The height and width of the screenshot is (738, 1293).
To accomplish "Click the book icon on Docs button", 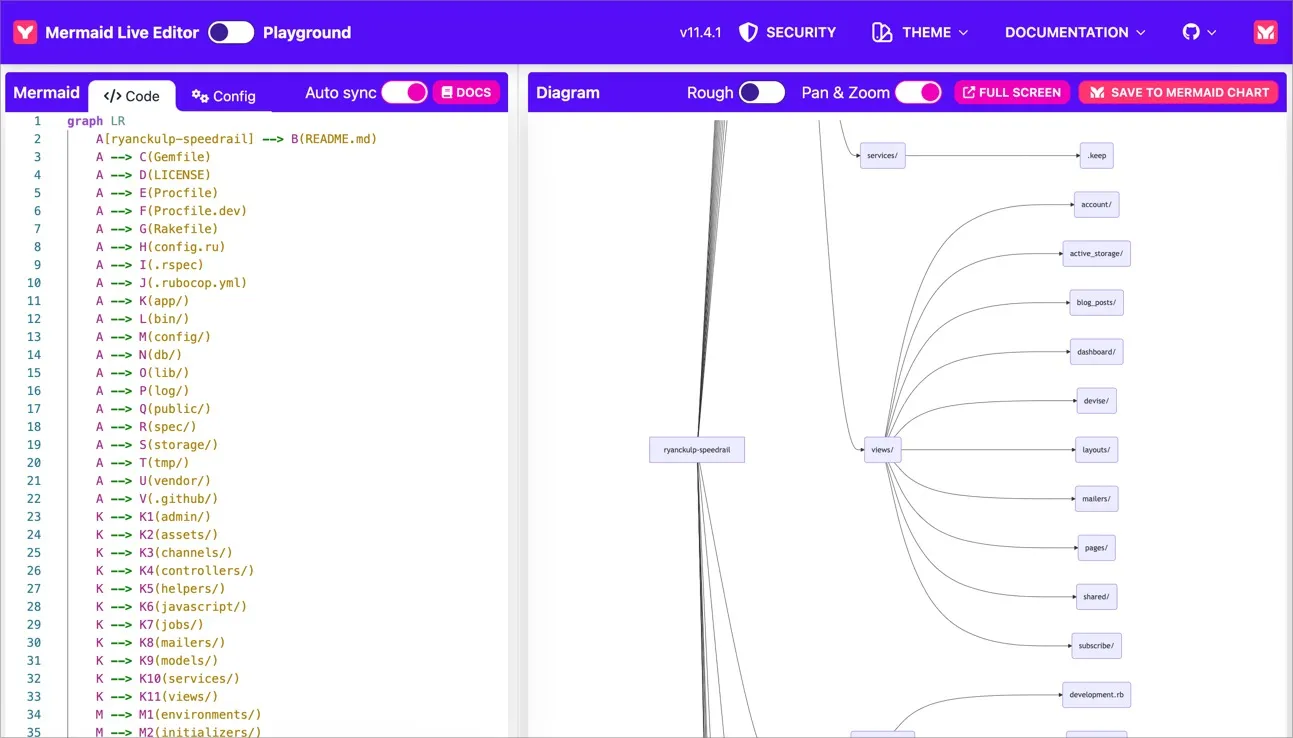I will pyautogui.click(x=447, y=93).
